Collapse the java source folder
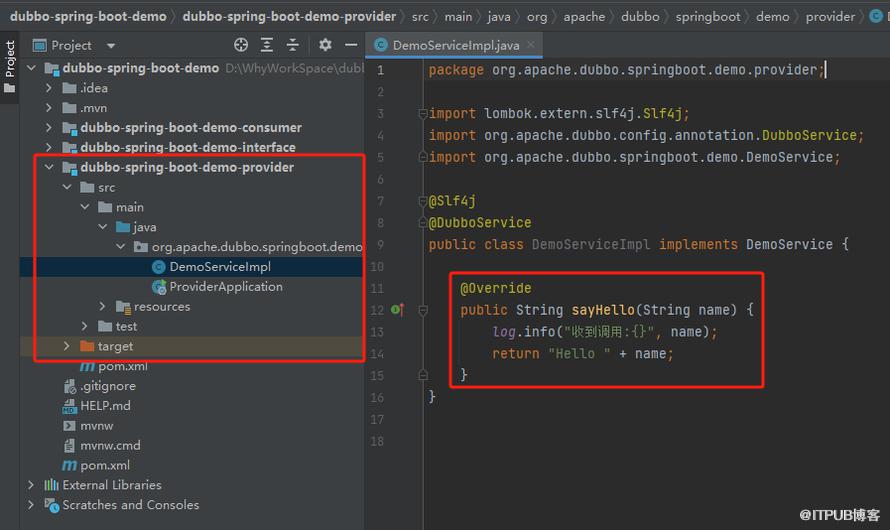The height and width of the screenshot is (530, 890). pyautogui.click(x=103, y=227)
